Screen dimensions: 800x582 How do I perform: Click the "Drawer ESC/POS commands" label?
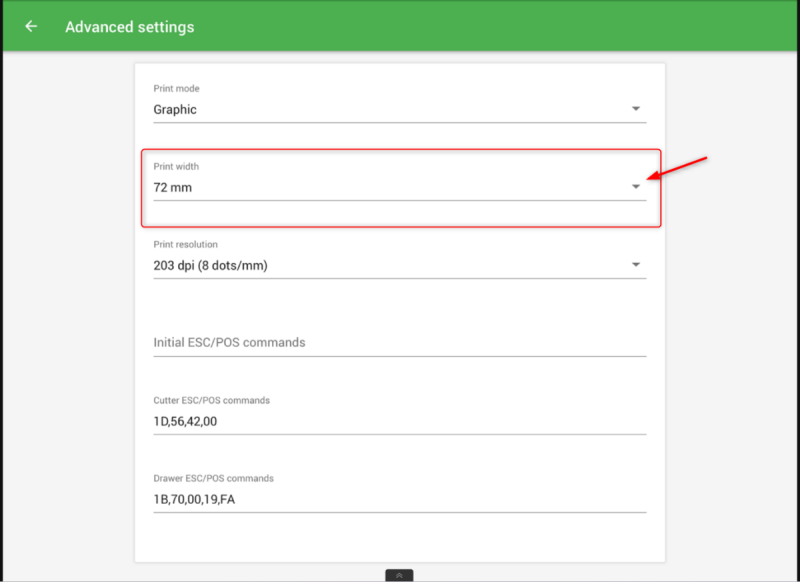pos(213,478)
